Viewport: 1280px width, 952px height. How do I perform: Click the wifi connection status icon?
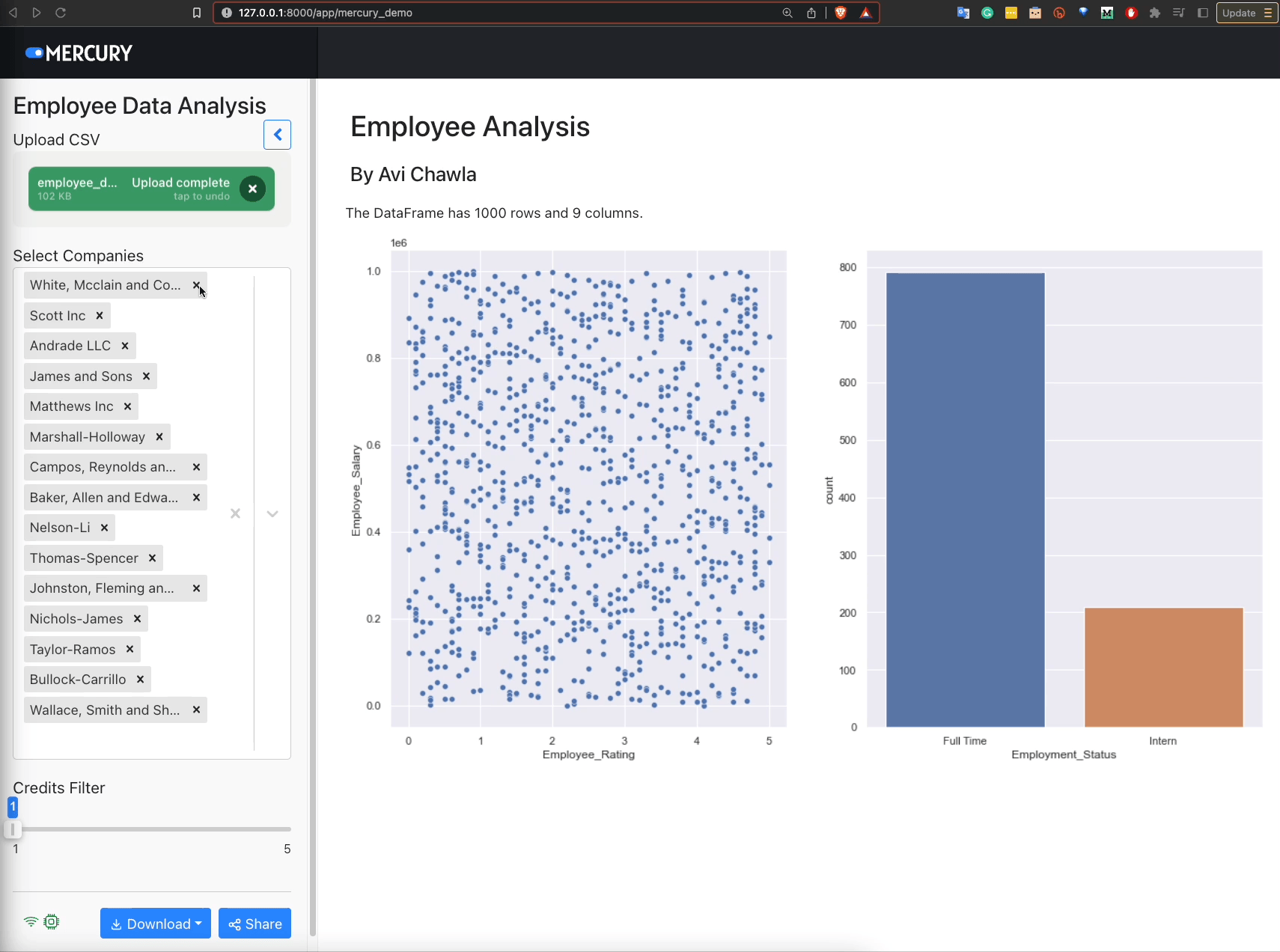(x=31, y=922)
